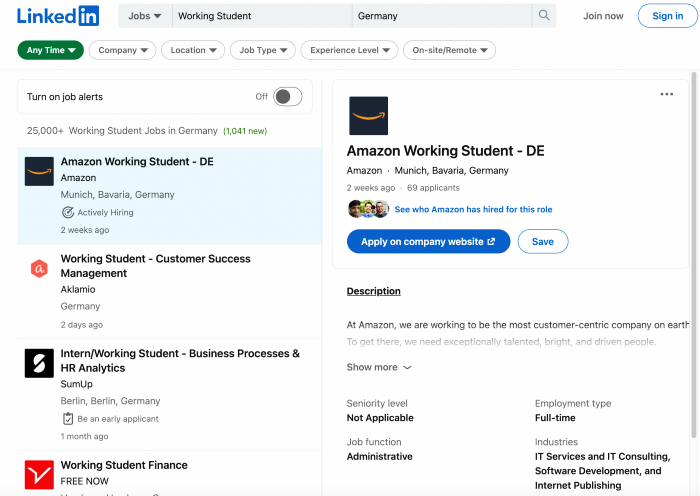Click the 'Amazon Working Student - DE' detail title
Viewport: 700px width, 496px height.
click(x=446, y=150)
